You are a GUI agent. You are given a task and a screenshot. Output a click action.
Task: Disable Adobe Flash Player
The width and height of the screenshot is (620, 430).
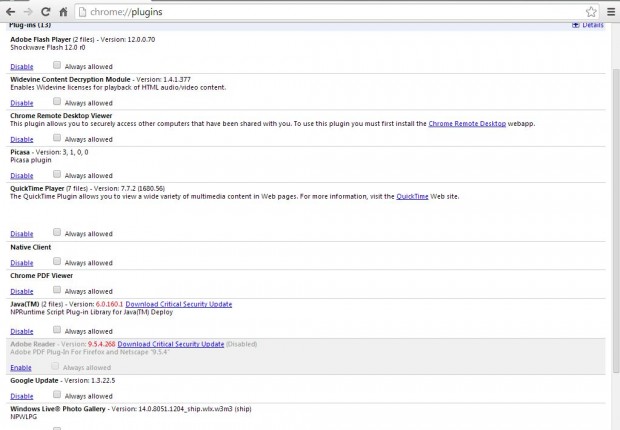[22, 67]
